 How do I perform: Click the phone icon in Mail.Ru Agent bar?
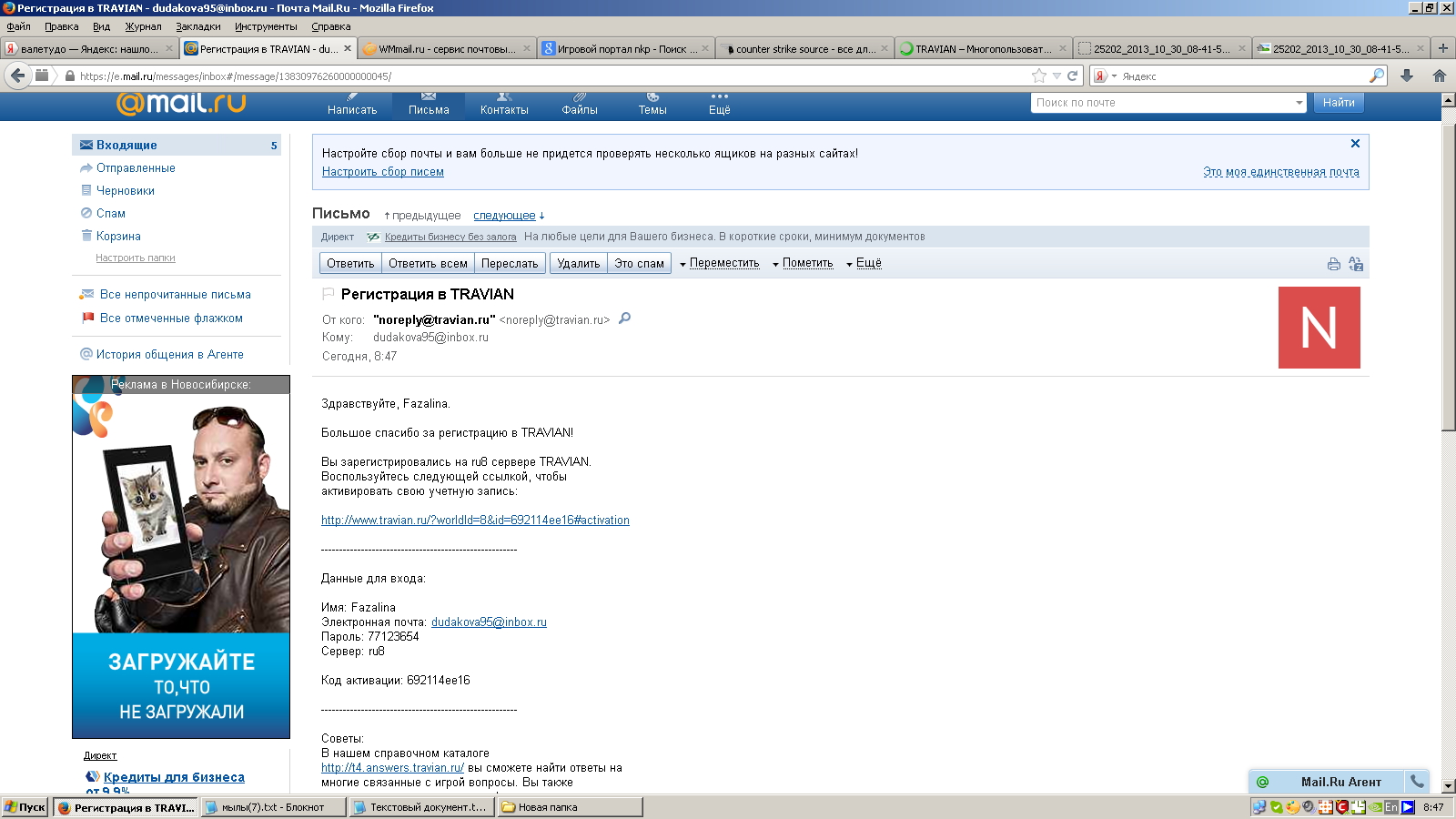[x=1417, y=781]
